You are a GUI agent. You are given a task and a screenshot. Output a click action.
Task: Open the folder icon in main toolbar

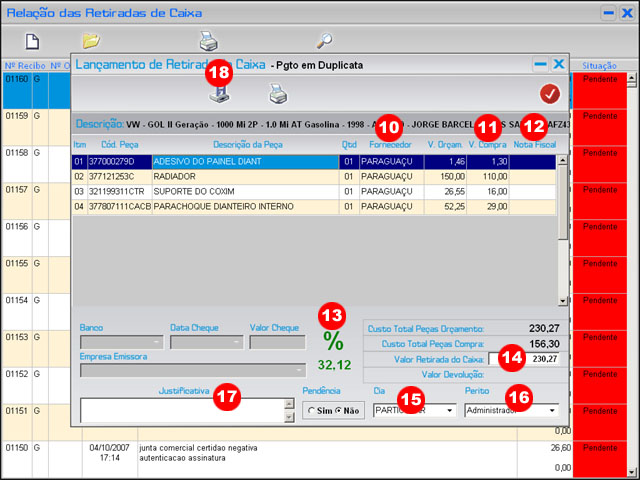pos(91,41)
